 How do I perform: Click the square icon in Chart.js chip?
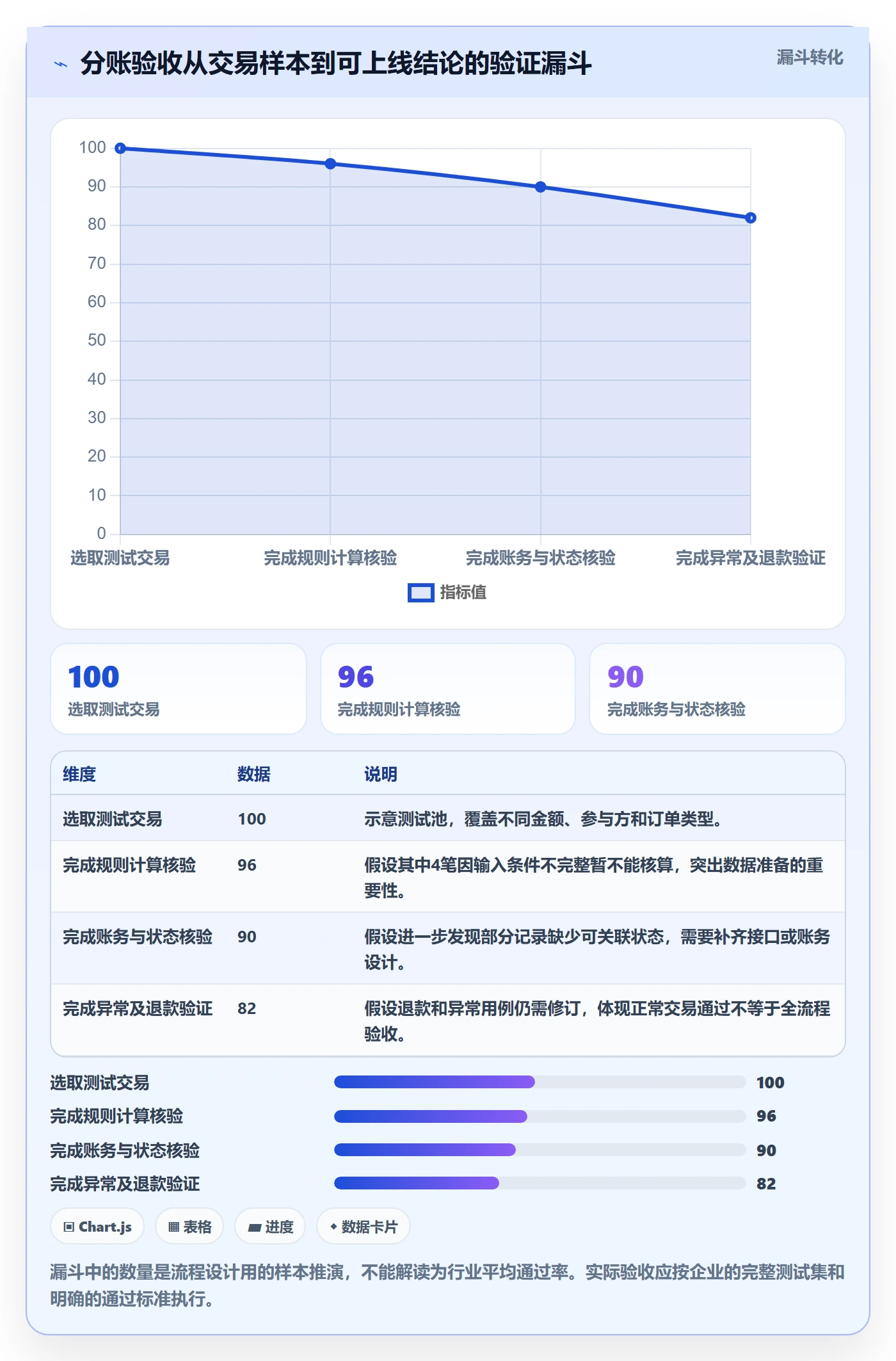(69, 1227)
